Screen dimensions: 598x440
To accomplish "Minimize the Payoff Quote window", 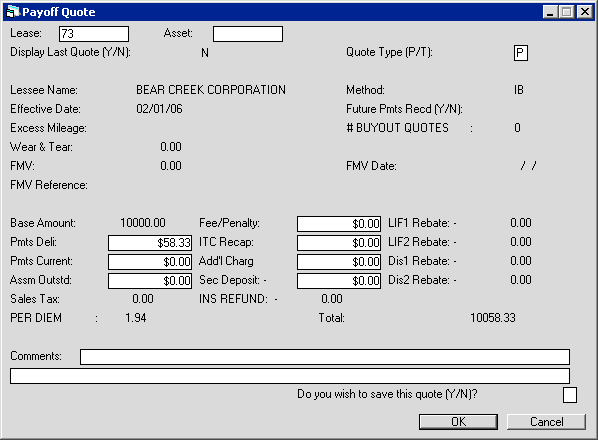I will coord(550,12).
